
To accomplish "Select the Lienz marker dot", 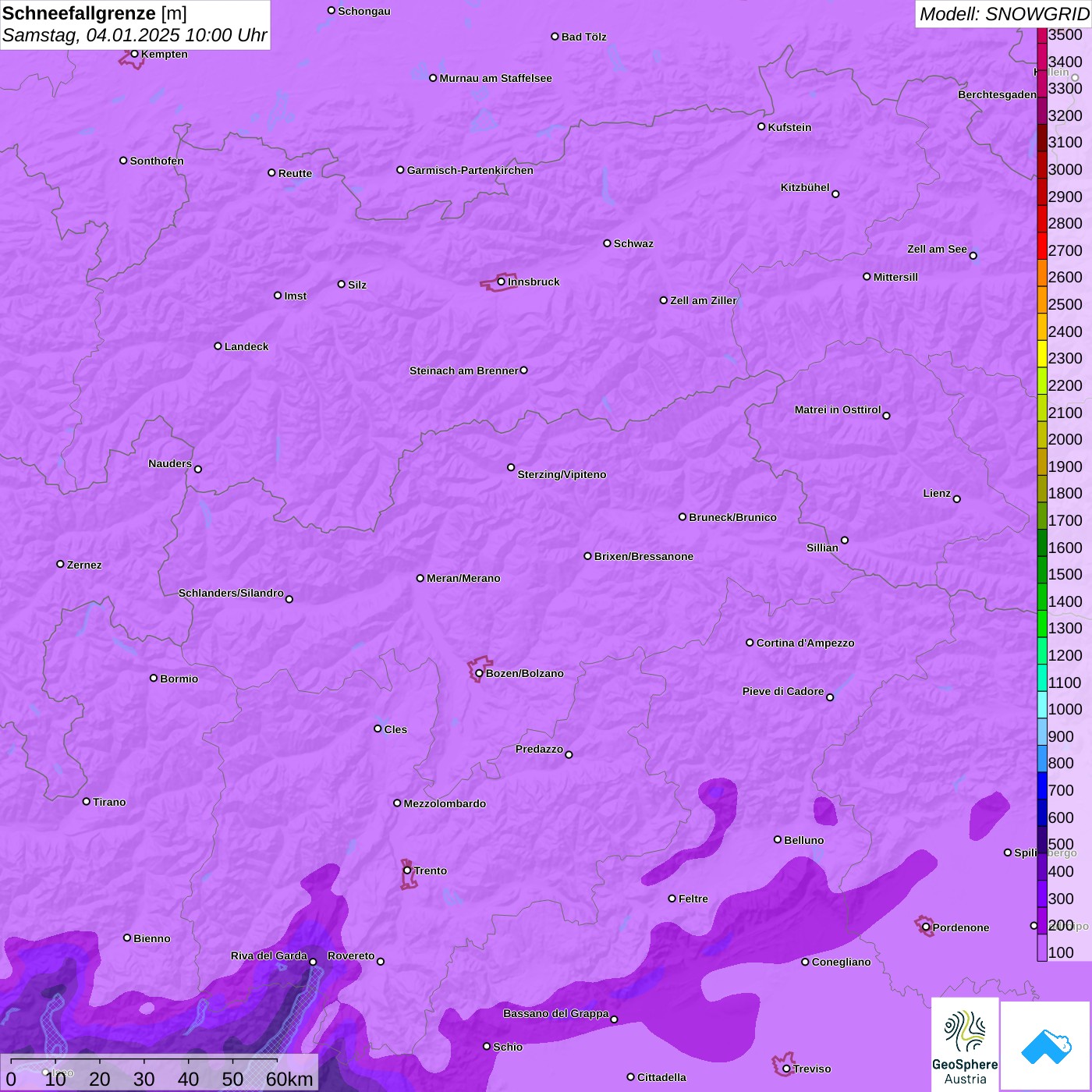I will (x=957, y=499).
